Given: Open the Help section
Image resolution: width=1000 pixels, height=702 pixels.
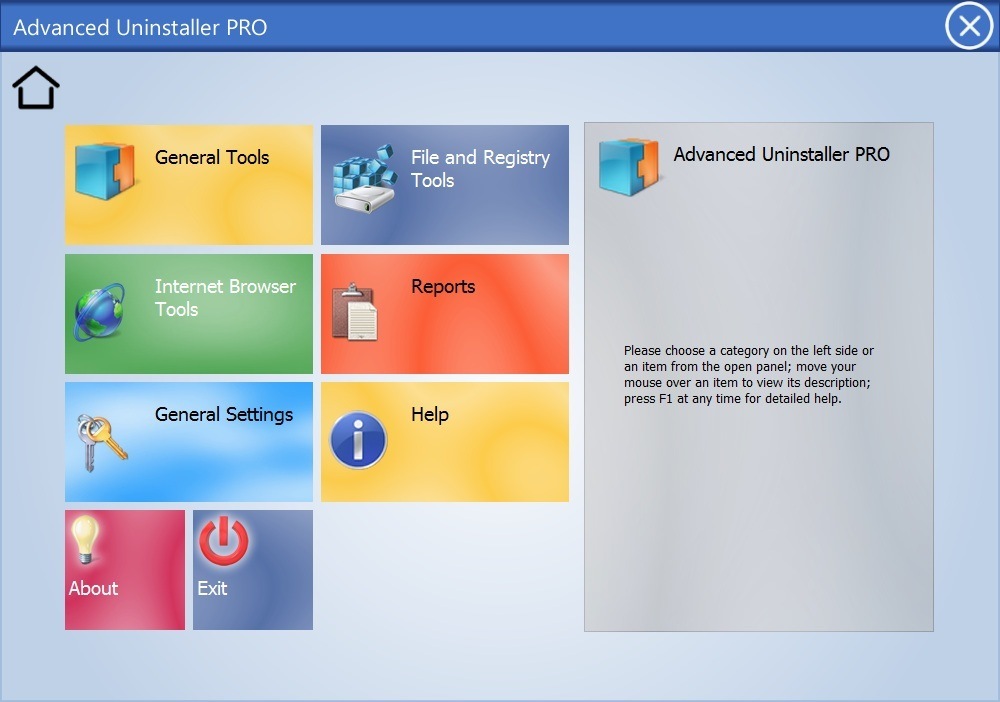Looking at the screenshot, I should tap(444, 441).
